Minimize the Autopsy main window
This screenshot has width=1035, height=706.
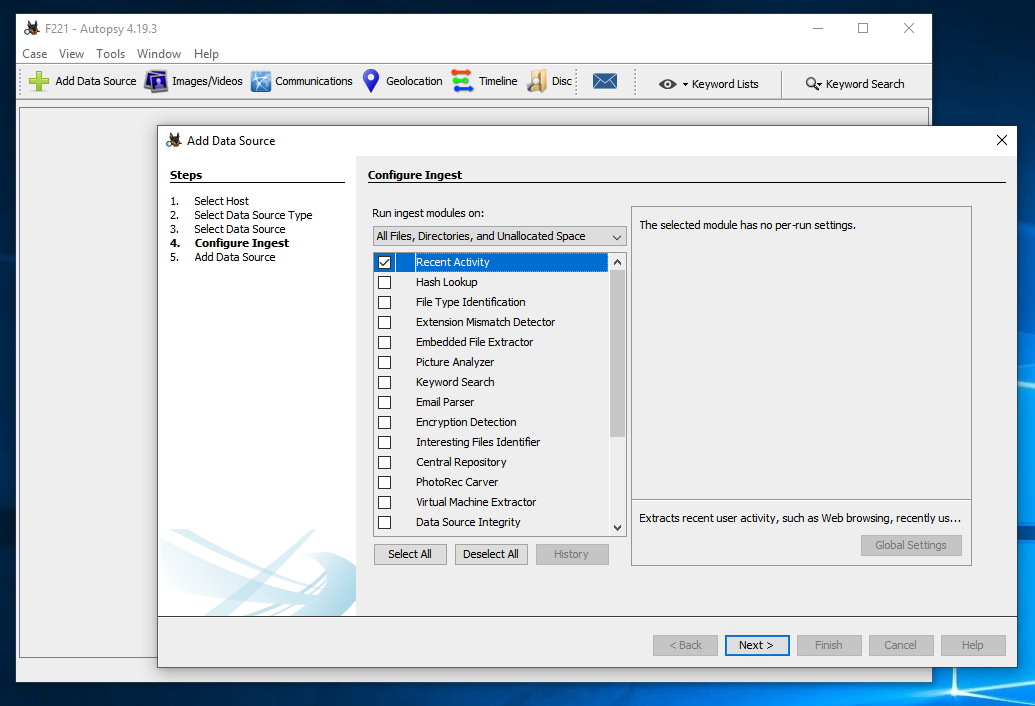tap(818, 28)
